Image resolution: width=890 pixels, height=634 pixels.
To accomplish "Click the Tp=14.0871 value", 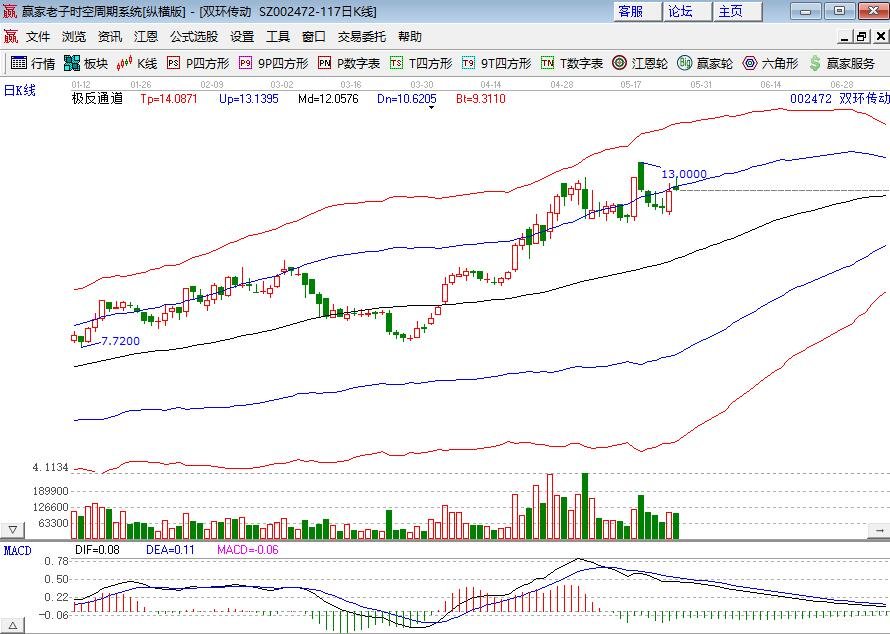I will coord(169,99).
